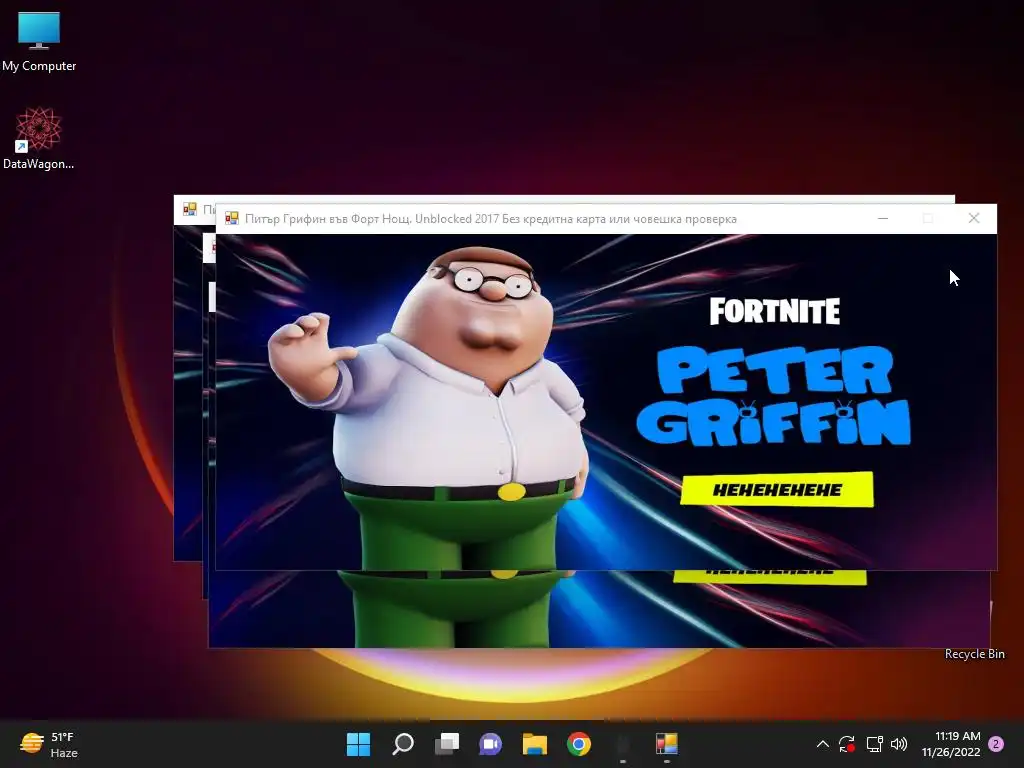Screen dimensions: 1024x768
Task: Click the Recycle Bin label on desktop
Action: pos(974,654)
